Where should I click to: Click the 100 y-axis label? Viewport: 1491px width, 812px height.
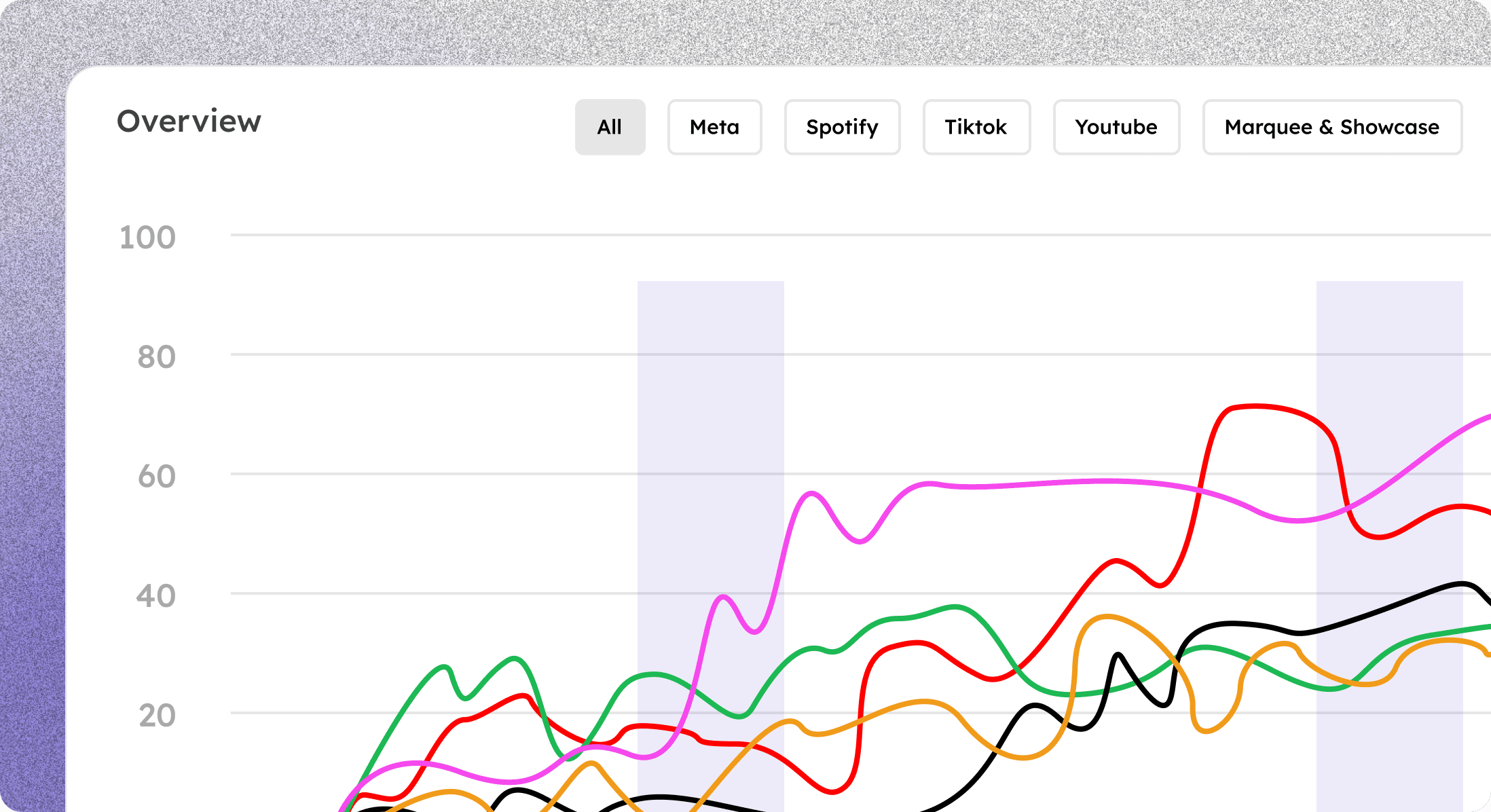tap(147, 238)
